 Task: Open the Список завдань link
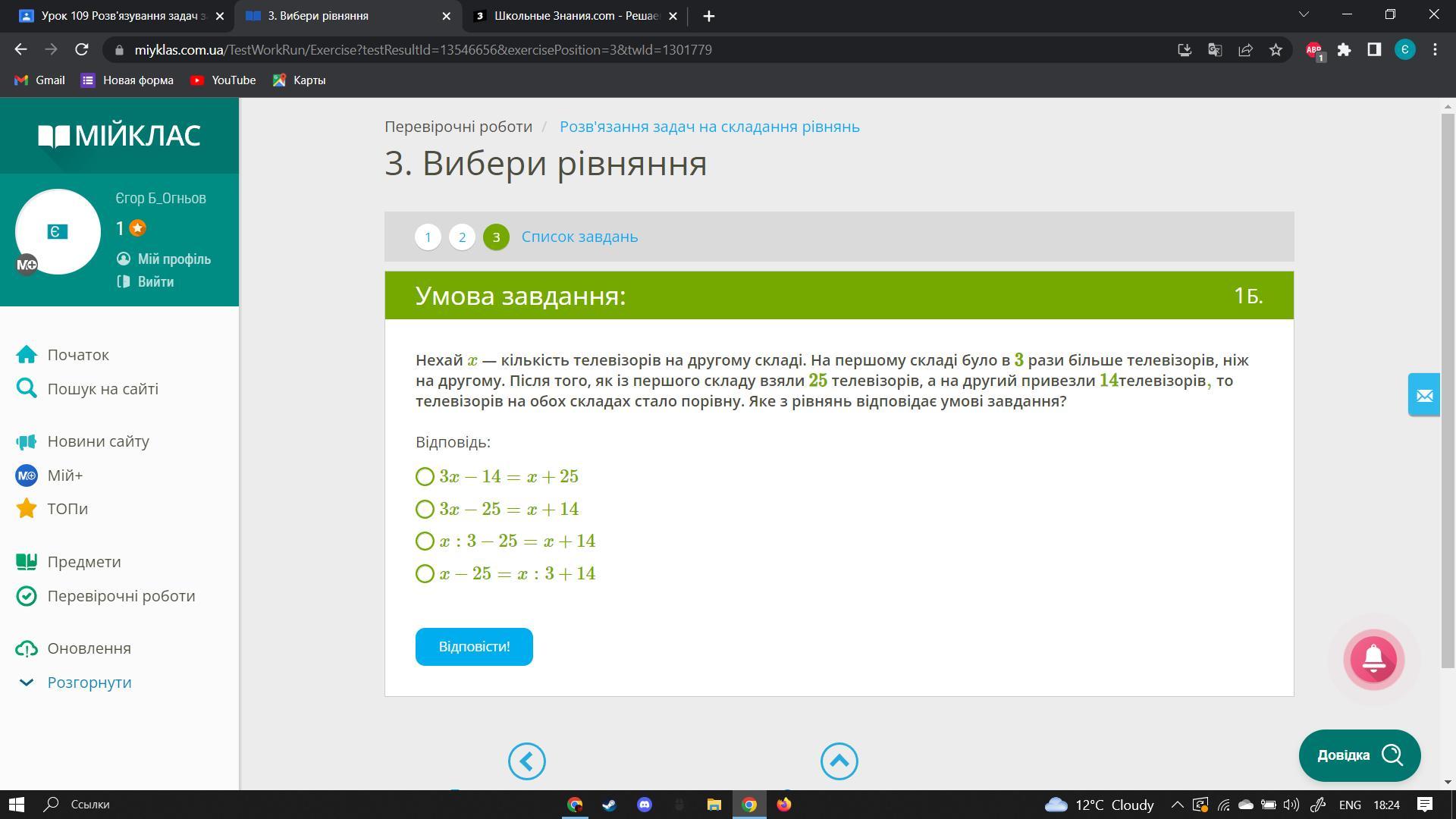(579, 237)
